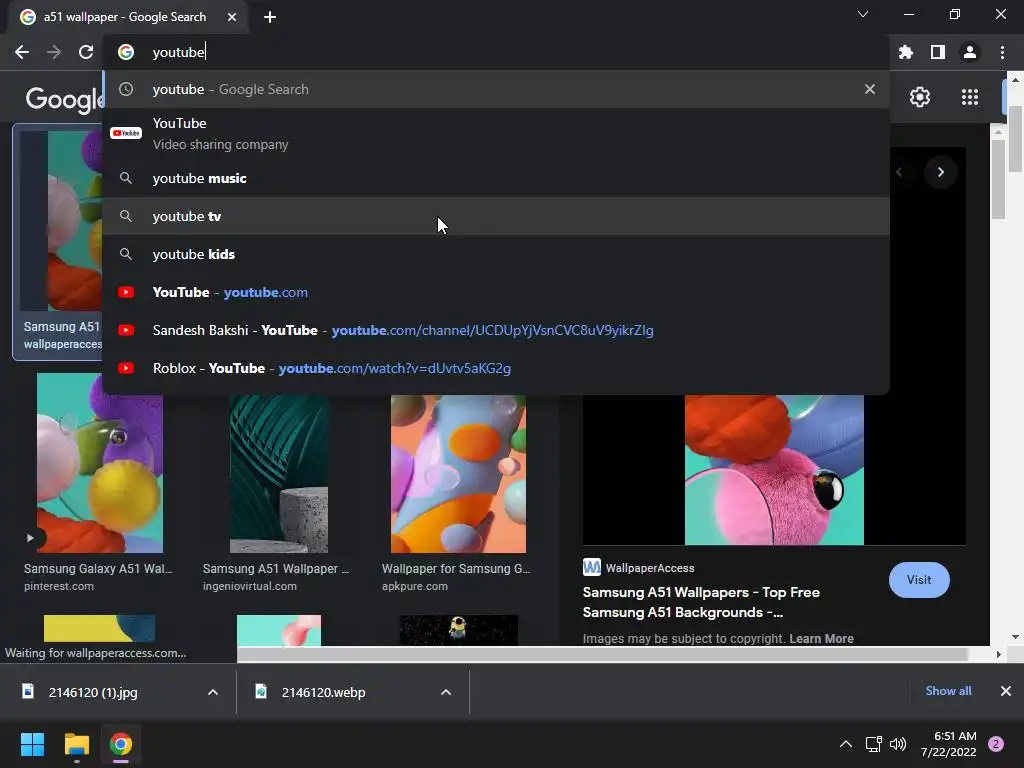Image resolution: width=1024 pixels, height=768 pixels.
Task: Click the preview panel vertical scrollbar
Action: (998, 180)
